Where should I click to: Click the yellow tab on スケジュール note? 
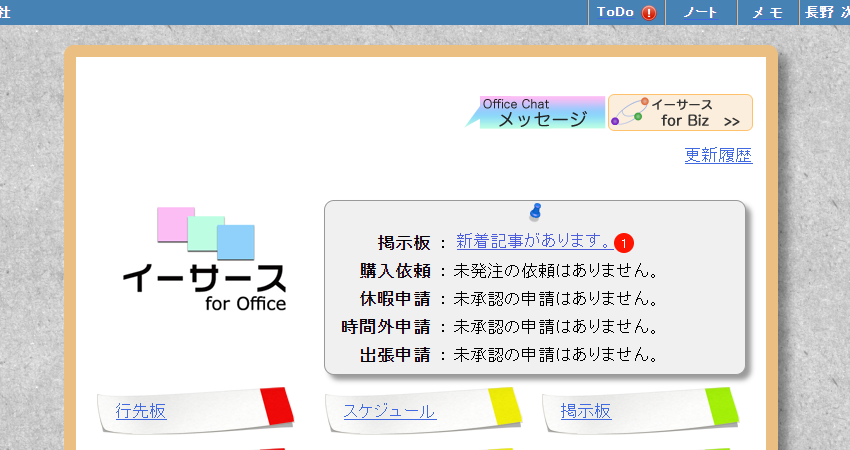click(x=505, y=407)
